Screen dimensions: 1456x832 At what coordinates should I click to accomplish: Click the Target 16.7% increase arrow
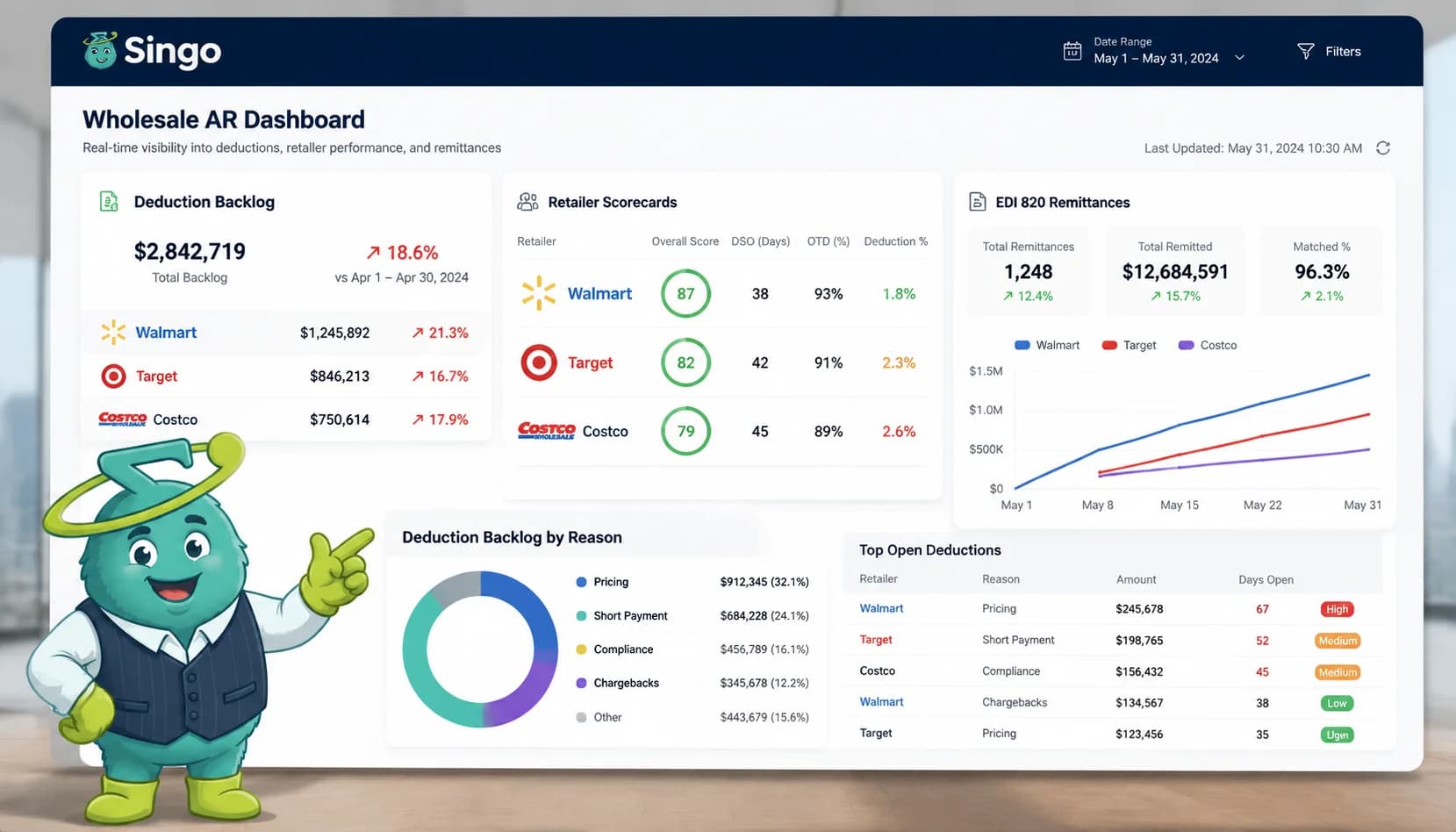pyautogui.click(x=418, y=377)
